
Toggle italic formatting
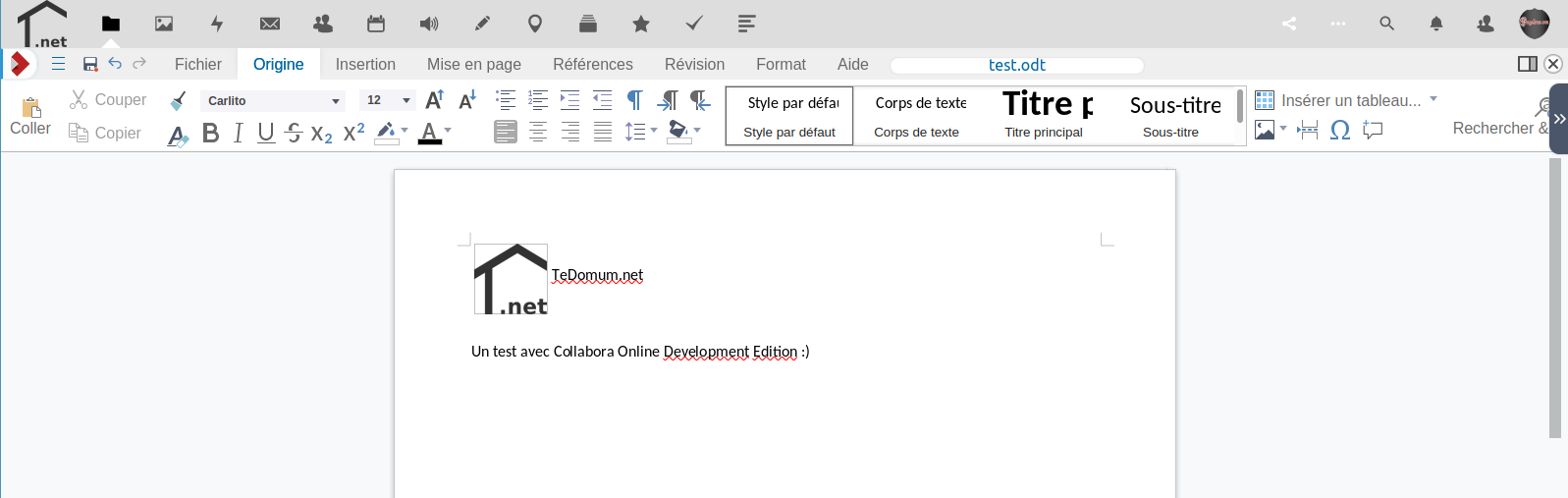(x=239, y=134)
